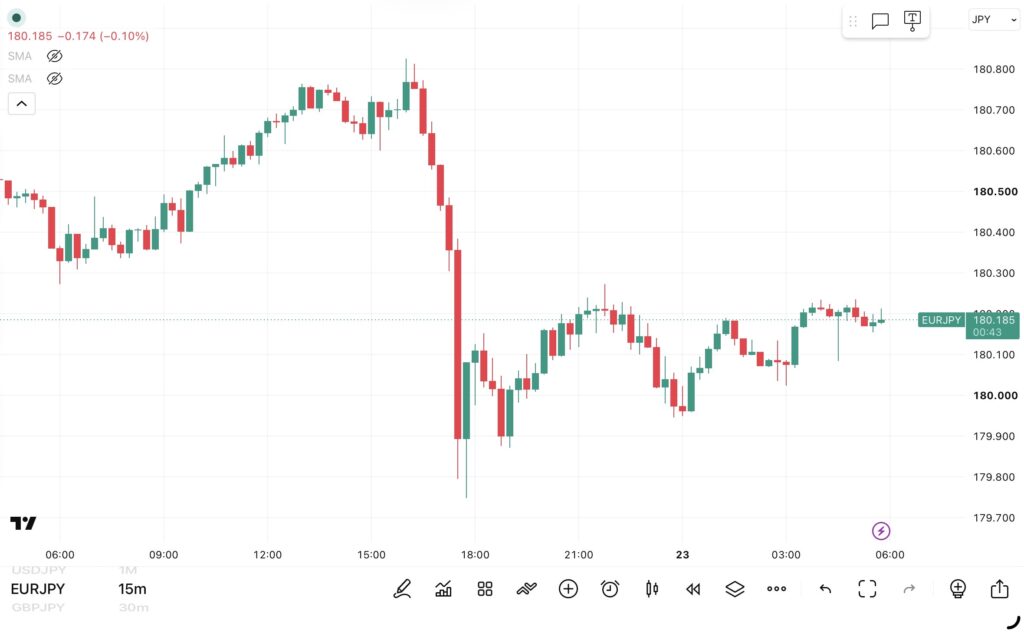The height and width of the screenshot is (633, 1024).
Task: Click the EURJPY 180.185 price label
Action: click(968, 320)
